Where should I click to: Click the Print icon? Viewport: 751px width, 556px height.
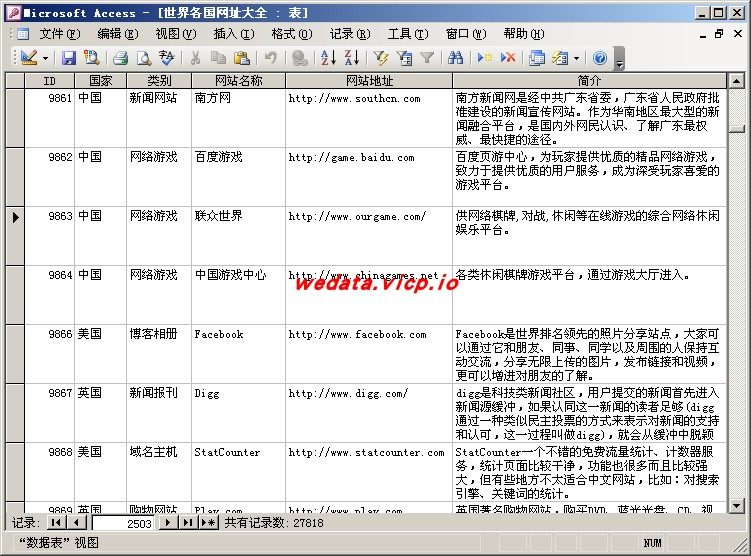pos(120,58)
